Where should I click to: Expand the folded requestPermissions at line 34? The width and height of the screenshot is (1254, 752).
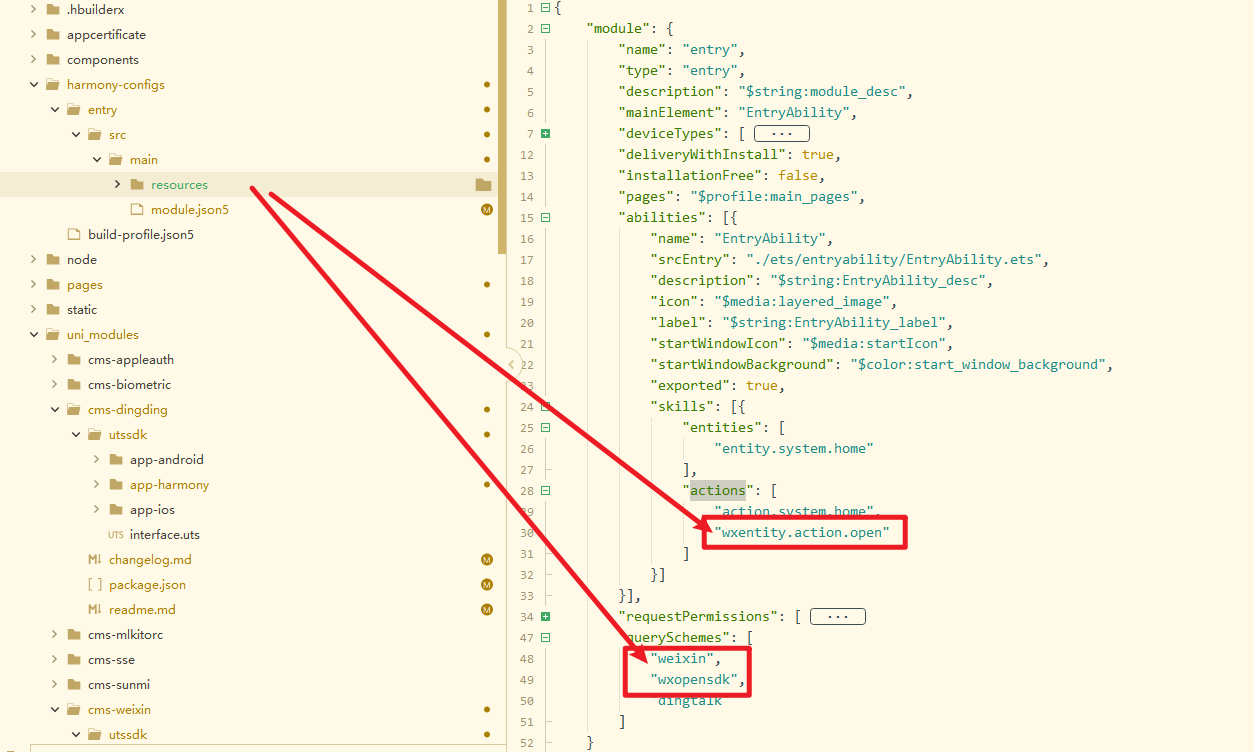(545, 616)
